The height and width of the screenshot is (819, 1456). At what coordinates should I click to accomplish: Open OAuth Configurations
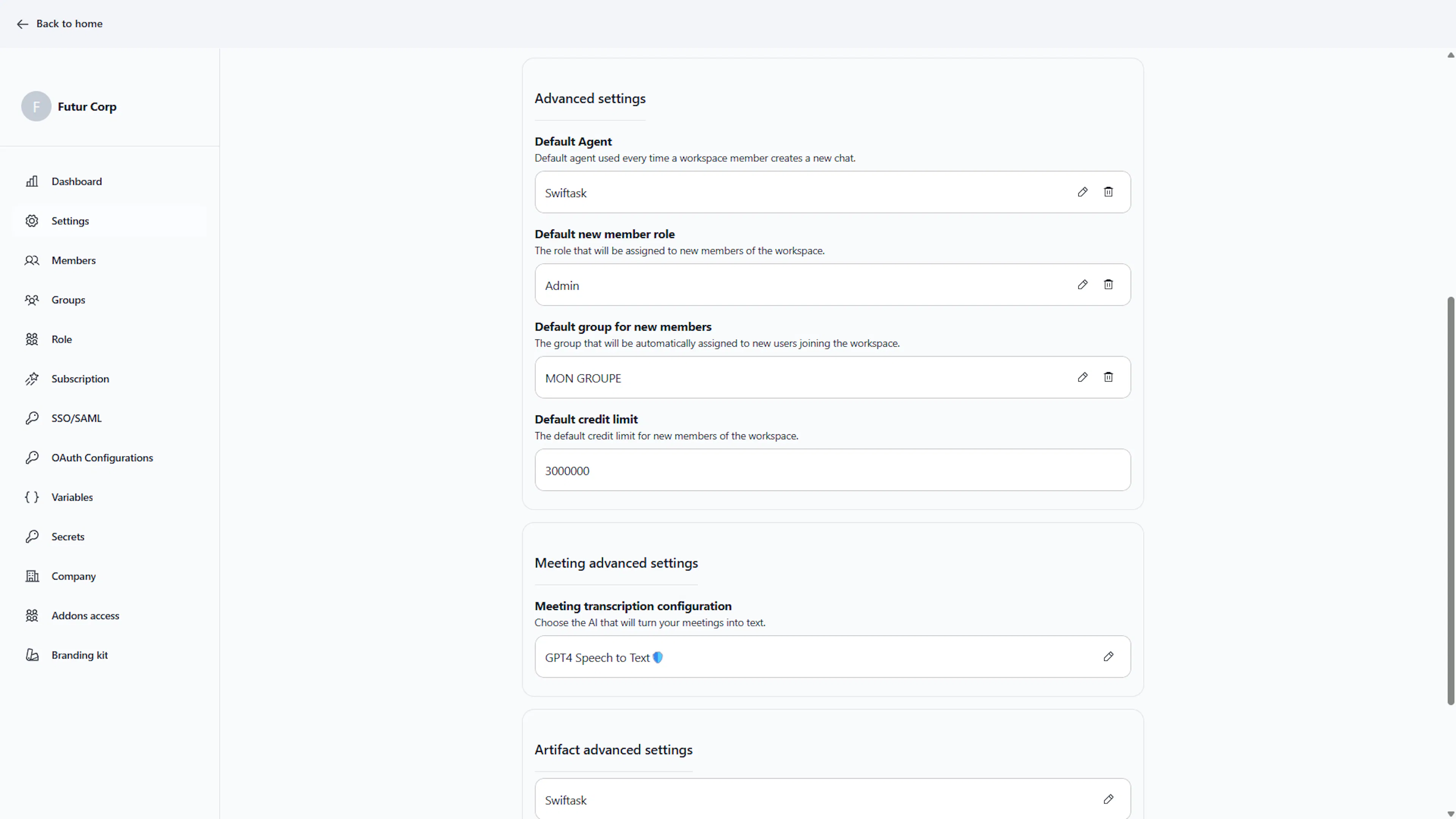pyautogui.click(x=102, y=458)
